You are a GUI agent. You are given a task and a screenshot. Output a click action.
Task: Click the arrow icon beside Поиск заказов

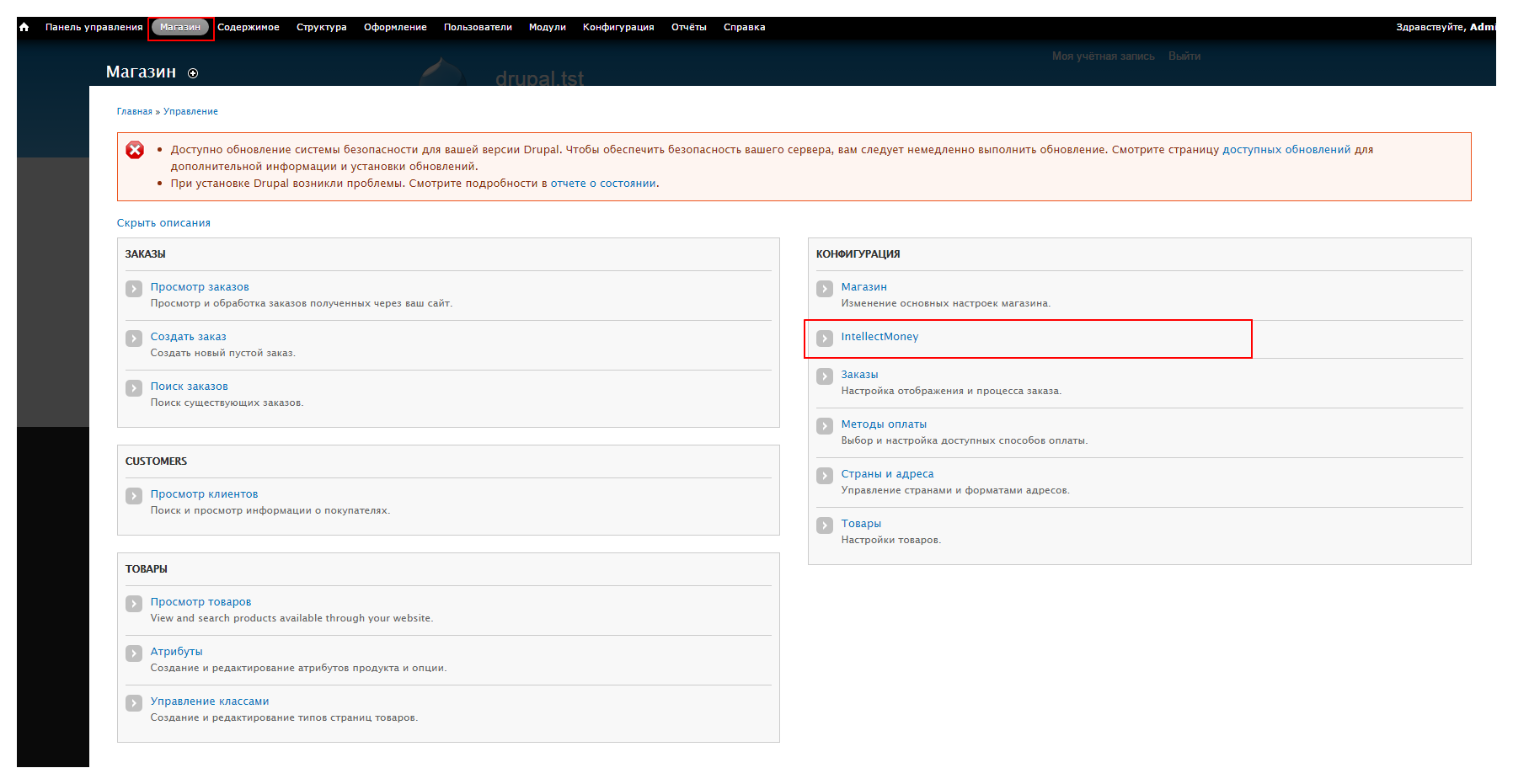point(134,388)
